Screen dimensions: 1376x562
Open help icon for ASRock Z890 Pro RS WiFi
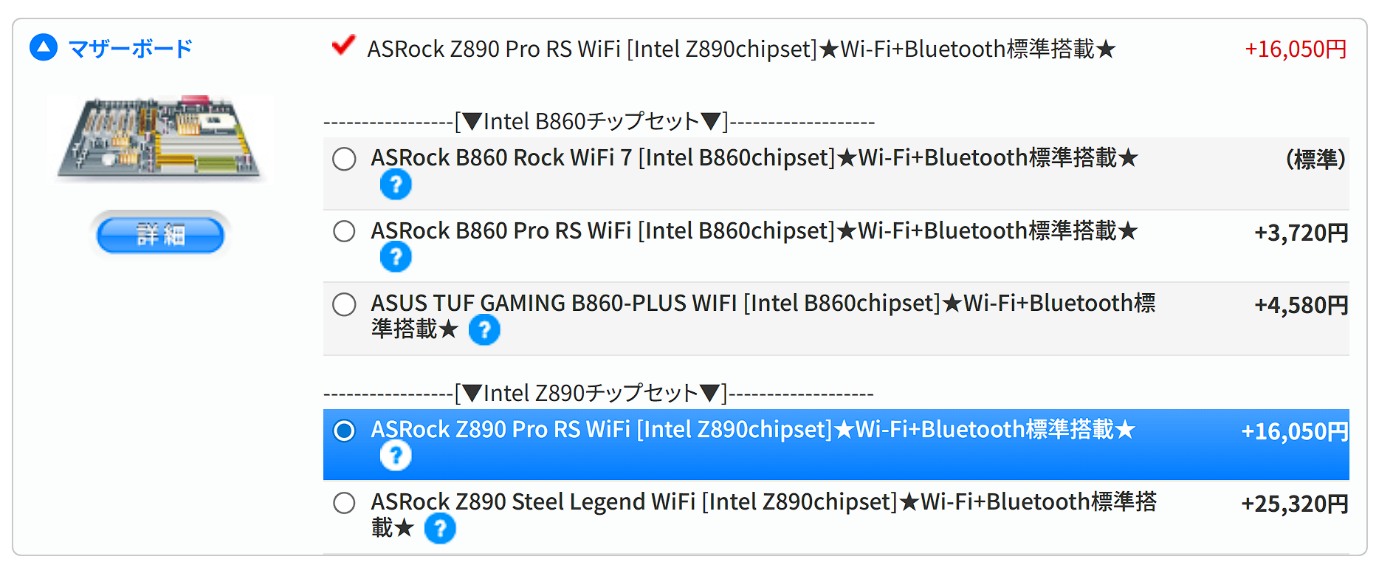395,457
